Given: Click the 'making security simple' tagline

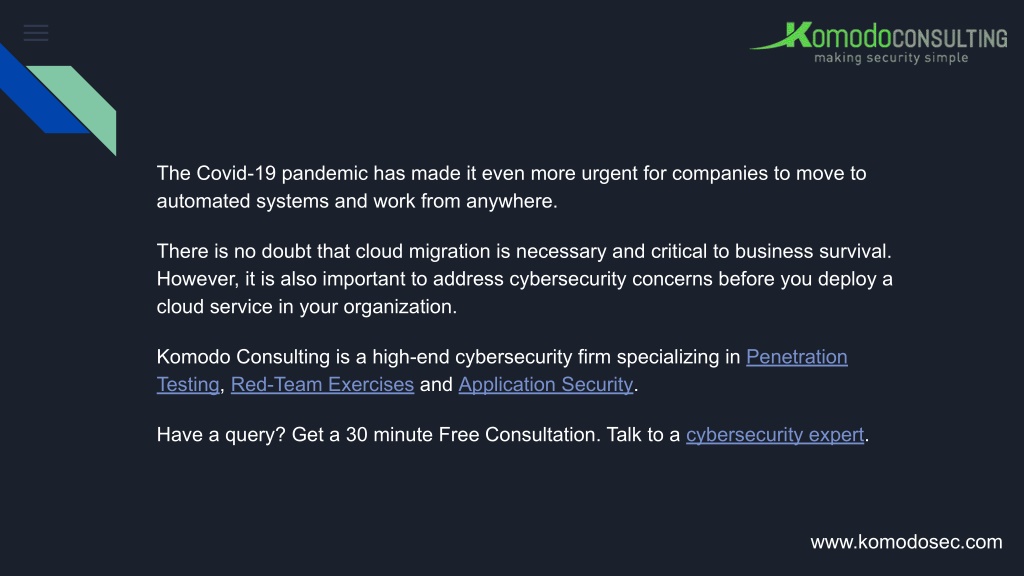Looking at the screenshot, I should tap(891, 58).
